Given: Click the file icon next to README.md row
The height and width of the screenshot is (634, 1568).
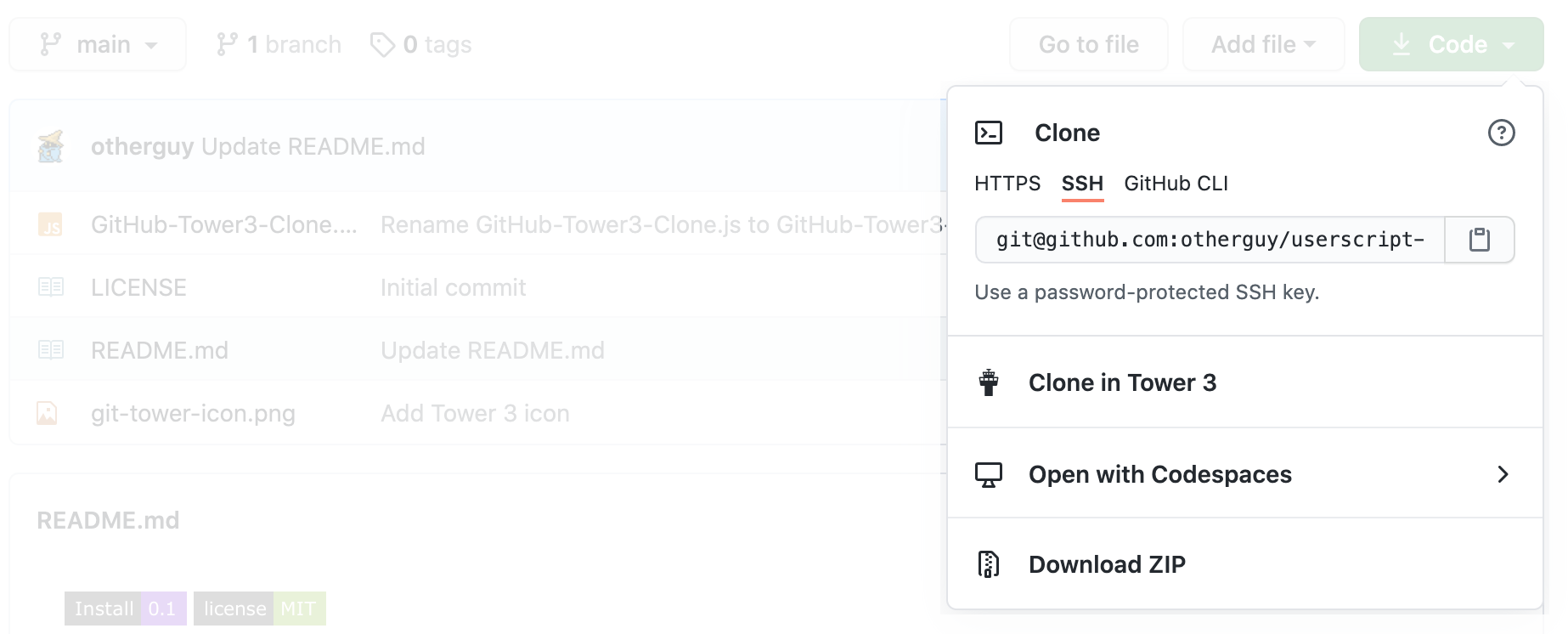Looking at the screenshot, I should [x=51, y=350].
